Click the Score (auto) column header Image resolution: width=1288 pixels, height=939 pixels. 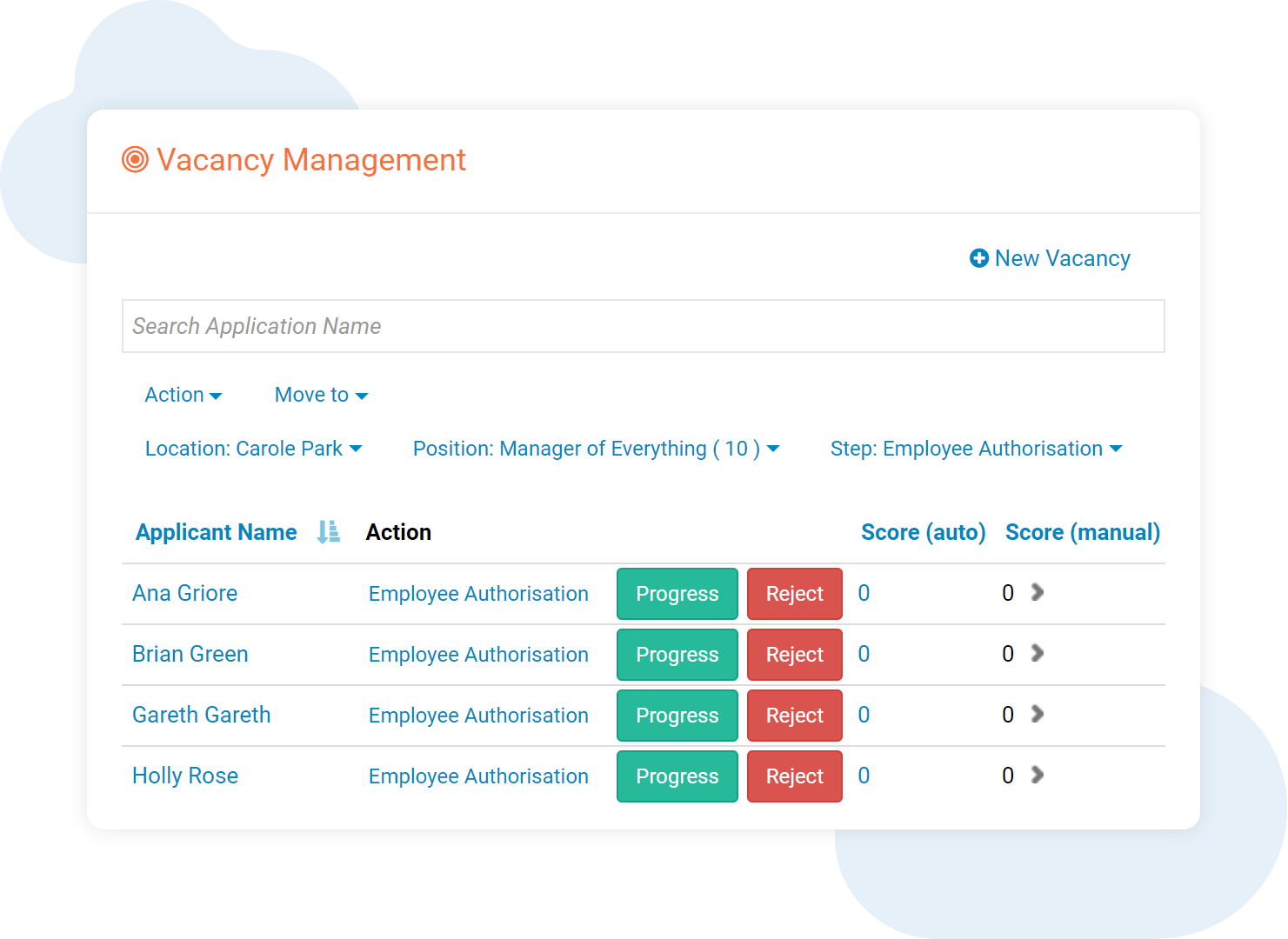click(923, 531)
